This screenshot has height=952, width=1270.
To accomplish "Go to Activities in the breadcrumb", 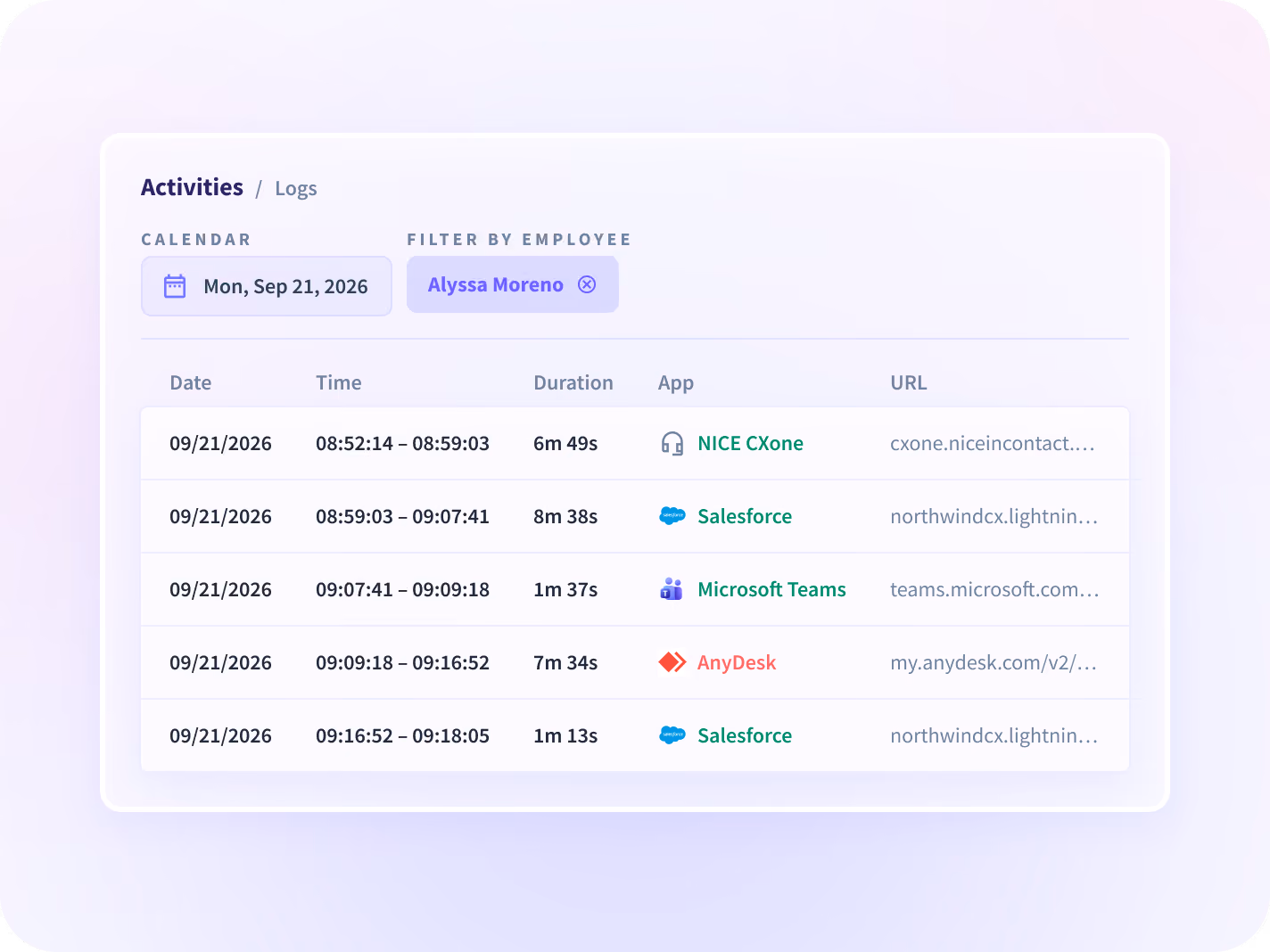I will click(x=193, y=187).
